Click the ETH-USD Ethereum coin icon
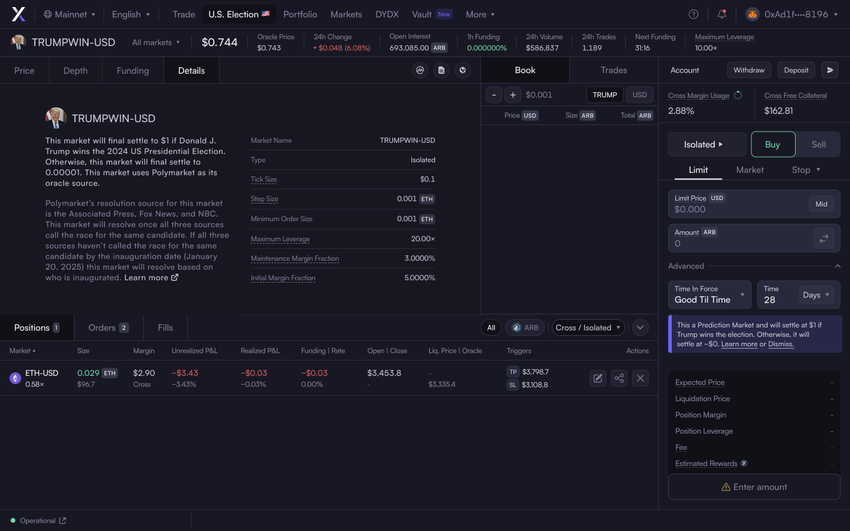850x531 pixels. 15,378
